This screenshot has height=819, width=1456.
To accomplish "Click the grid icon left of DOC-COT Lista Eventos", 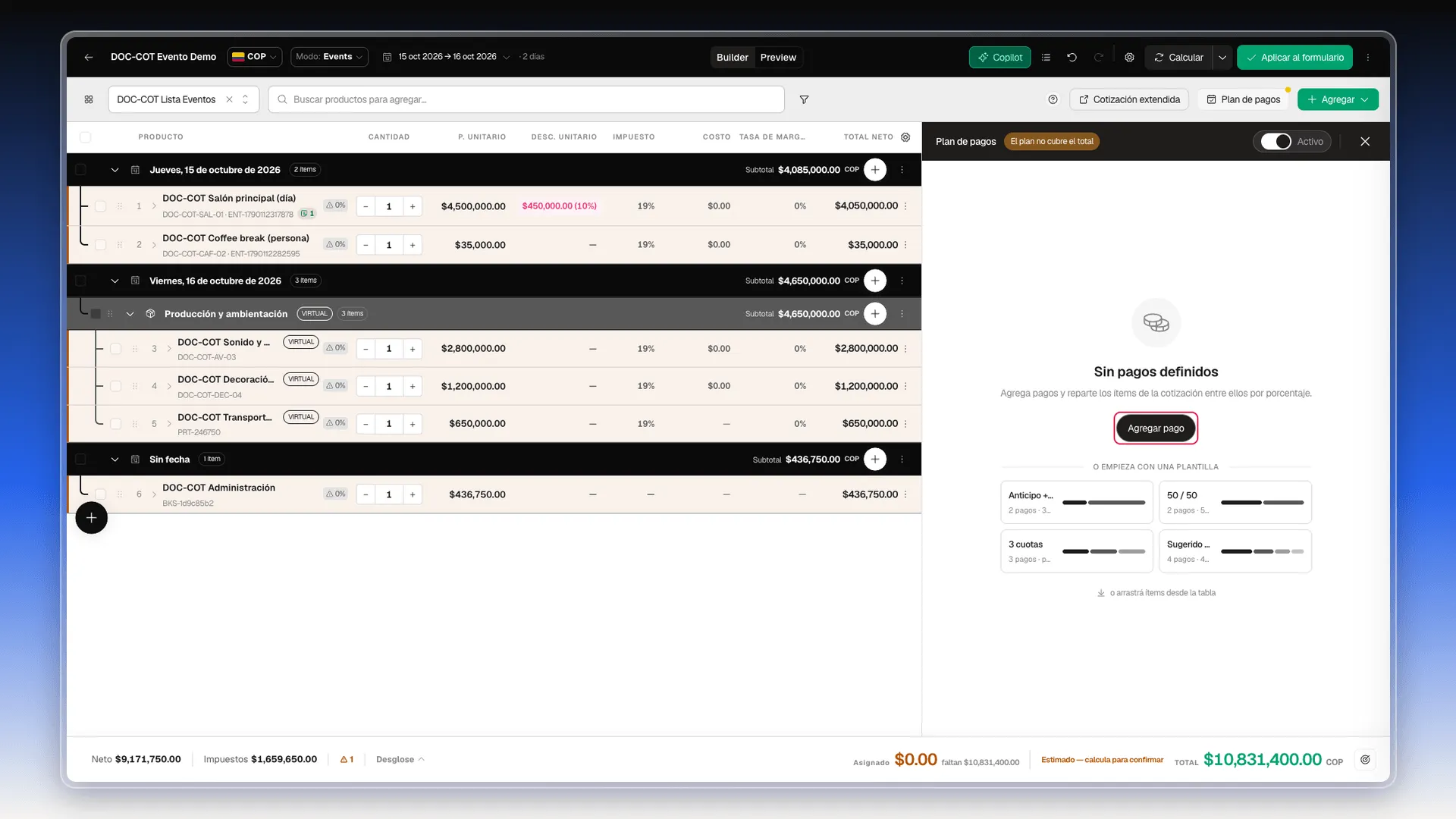I will [89, 99].
